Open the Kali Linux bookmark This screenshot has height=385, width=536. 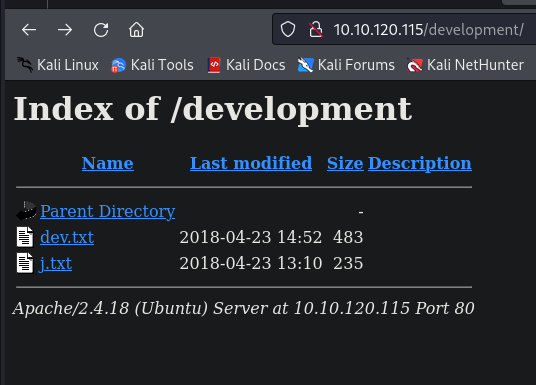tap(58, 65)
